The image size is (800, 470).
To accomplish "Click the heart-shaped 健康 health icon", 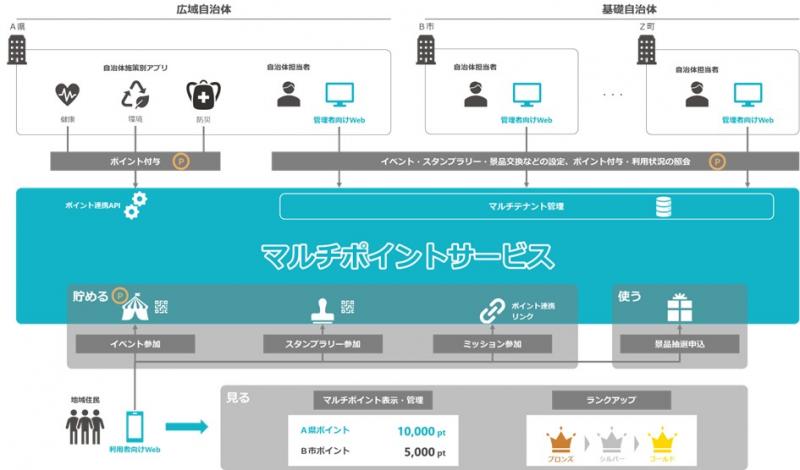I will click(67, 95).
